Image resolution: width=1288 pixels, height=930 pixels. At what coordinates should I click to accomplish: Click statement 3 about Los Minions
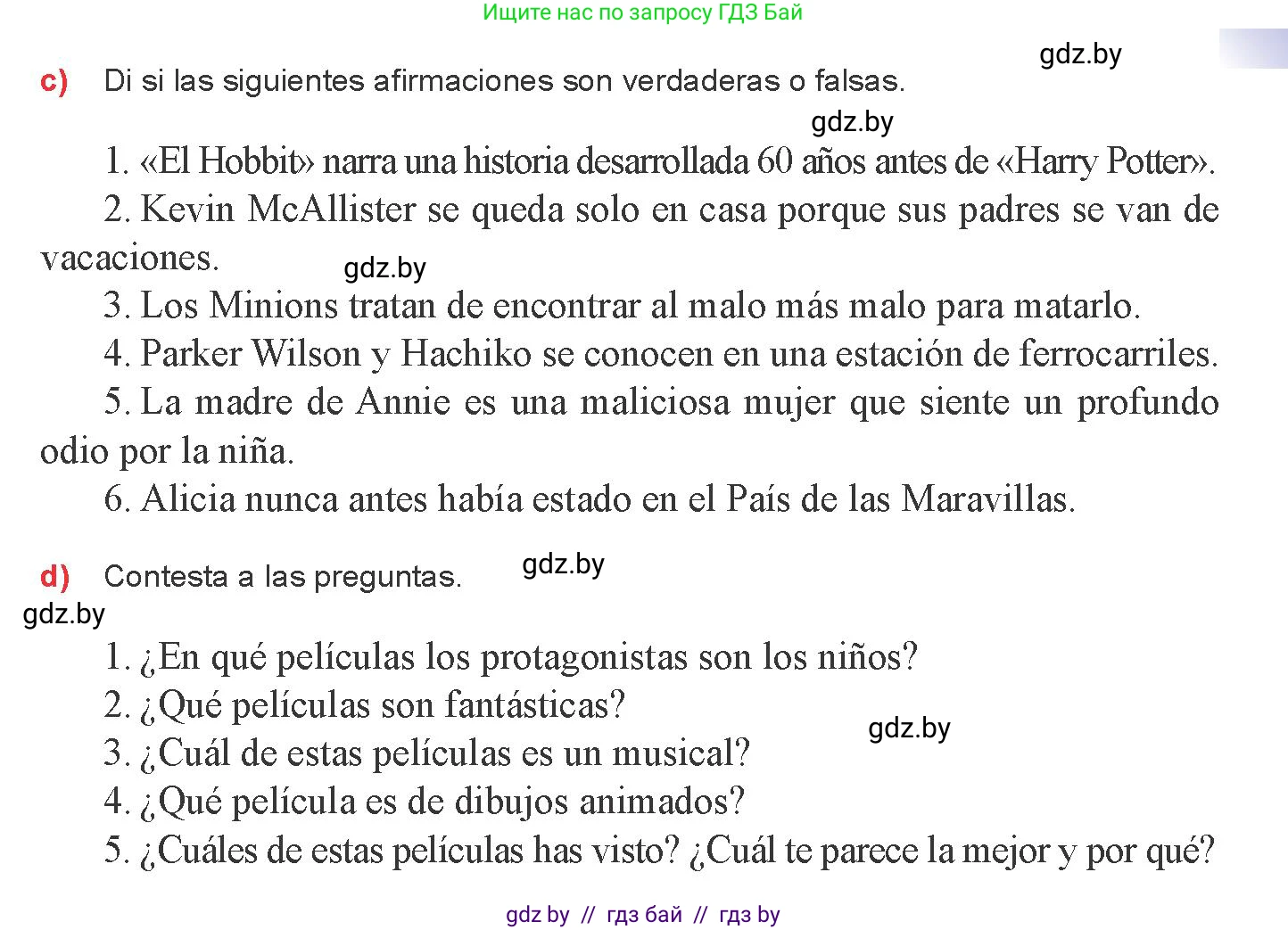tap(622, 306)
